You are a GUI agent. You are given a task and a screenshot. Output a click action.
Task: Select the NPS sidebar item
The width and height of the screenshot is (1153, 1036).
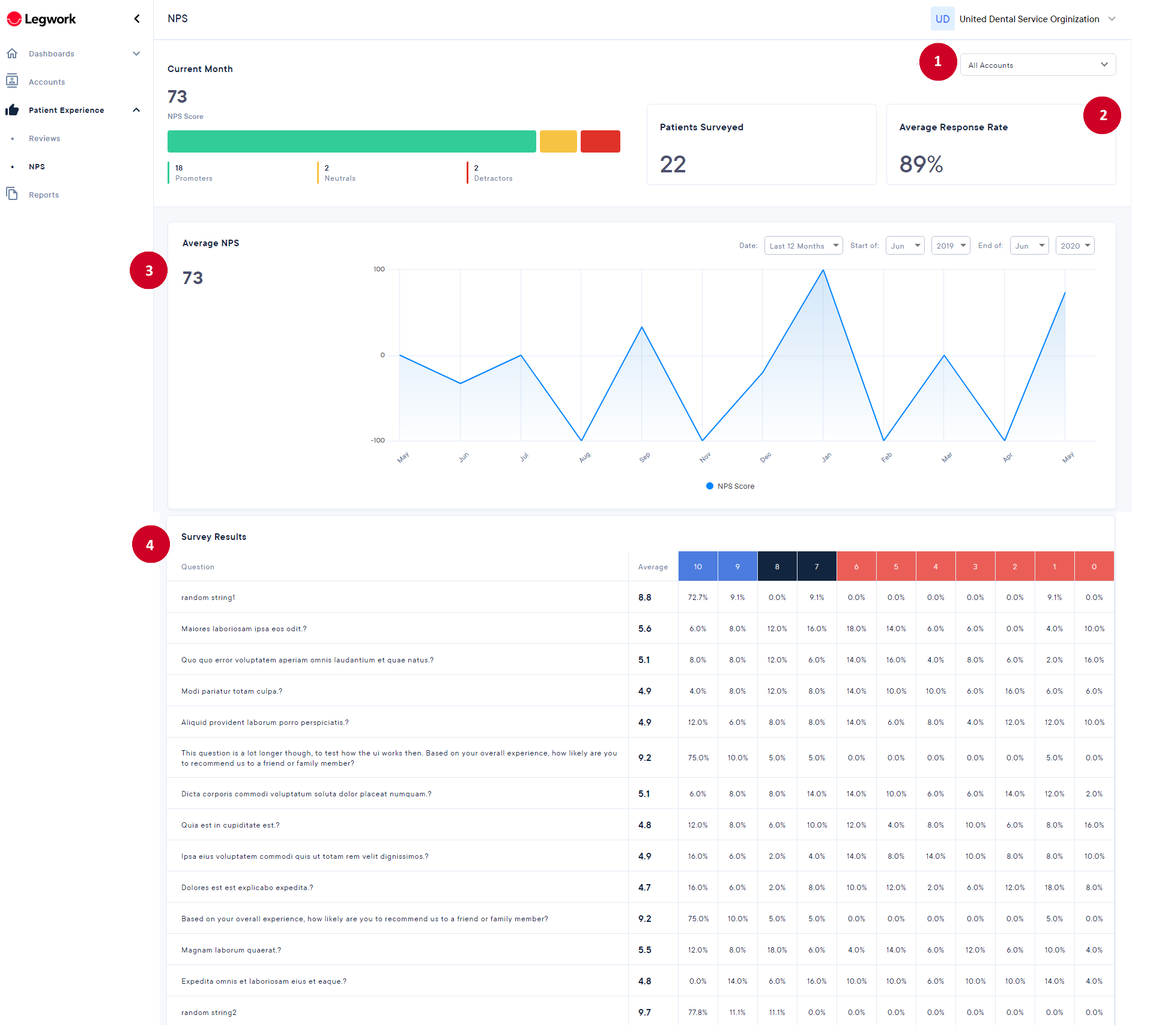(x=37, y=166)
